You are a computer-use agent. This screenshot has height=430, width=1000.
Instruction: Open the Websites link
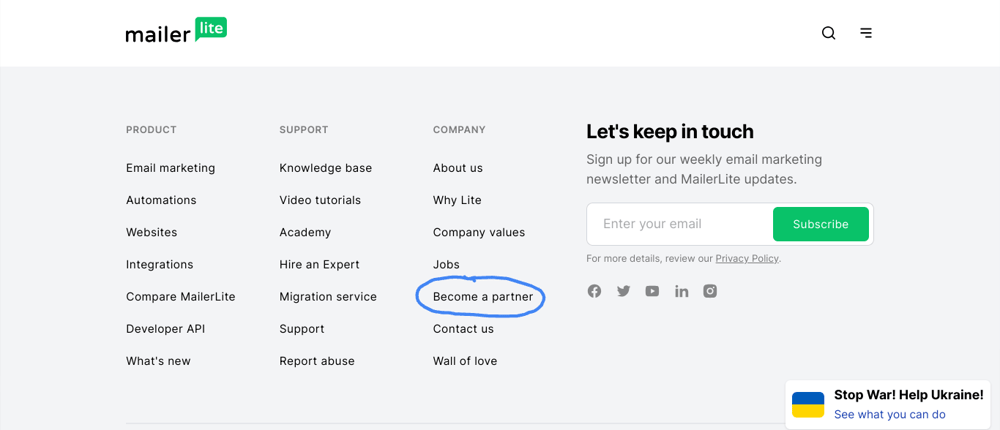[x=152, y=232]
